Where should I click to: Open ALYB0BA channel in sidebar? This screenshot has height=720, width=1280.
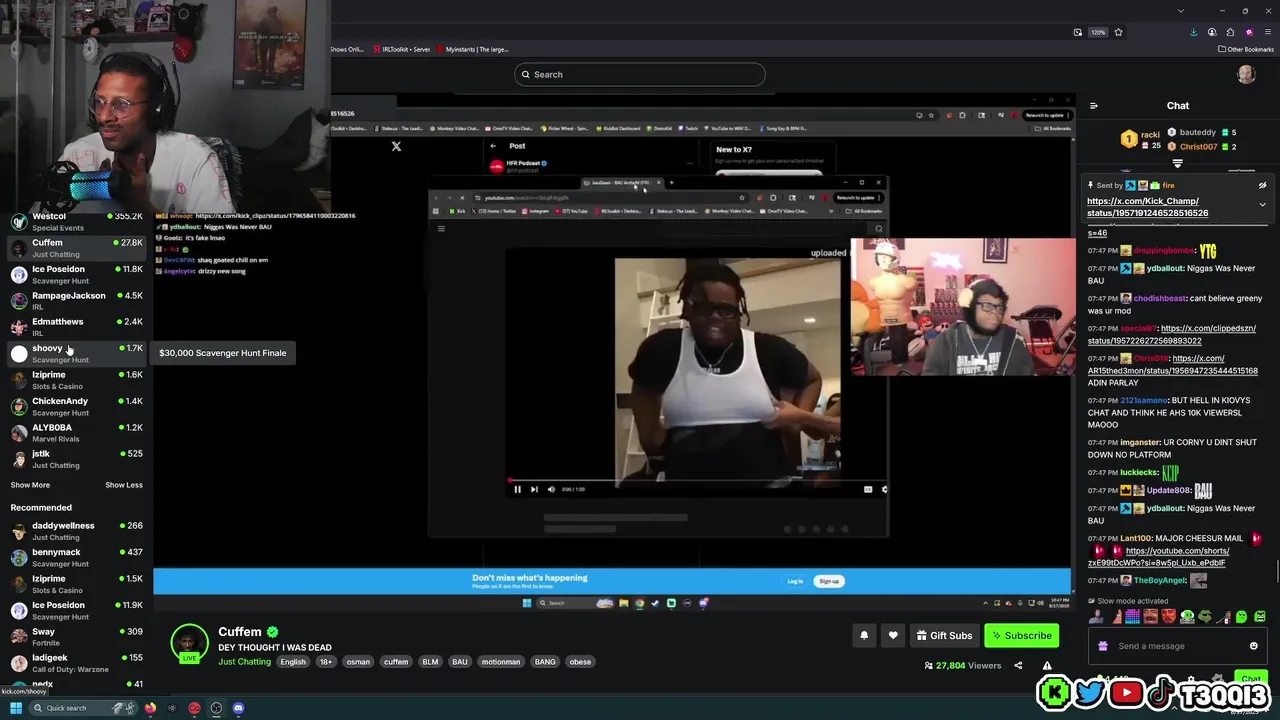[x=77, y=432]
